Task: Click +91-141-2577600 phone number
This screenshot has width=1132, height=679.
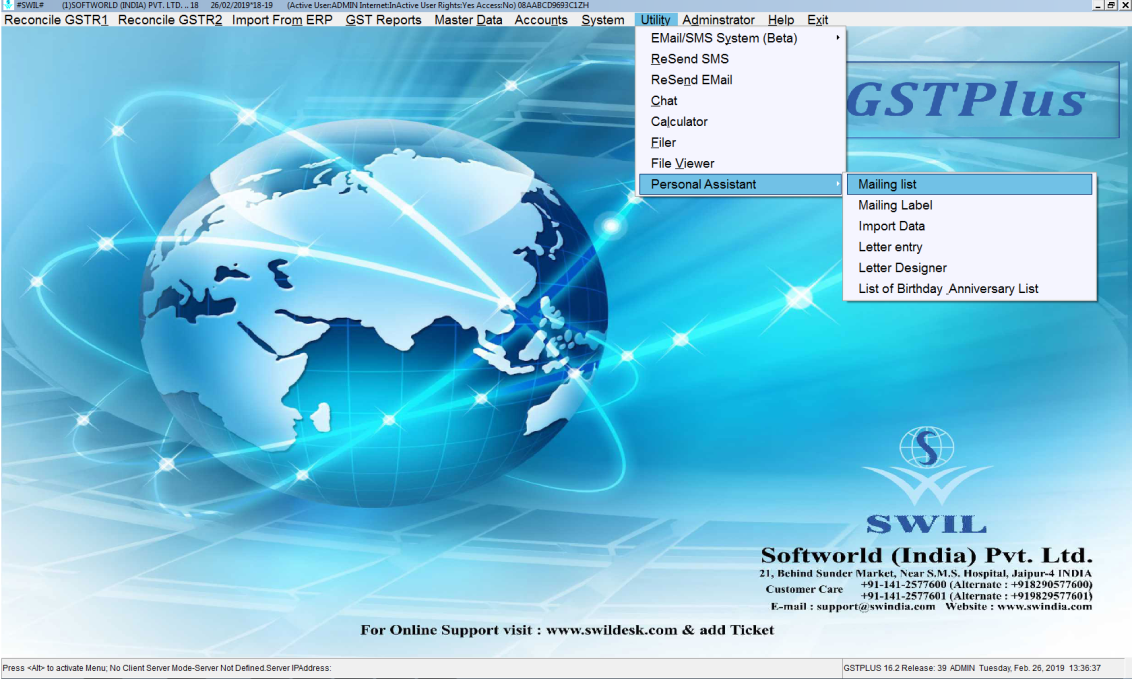Action: [x=903, y=584]
